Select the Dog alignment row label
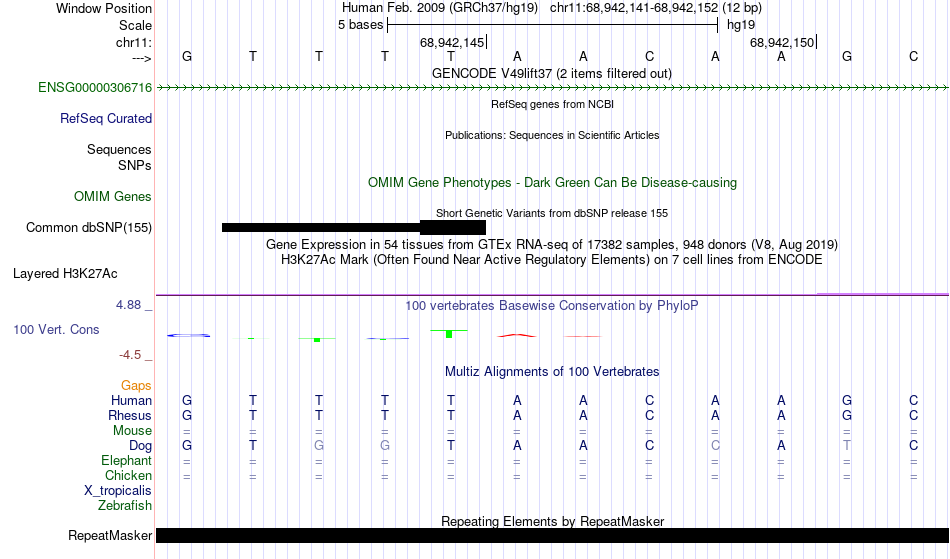 (x=141, y=446)
